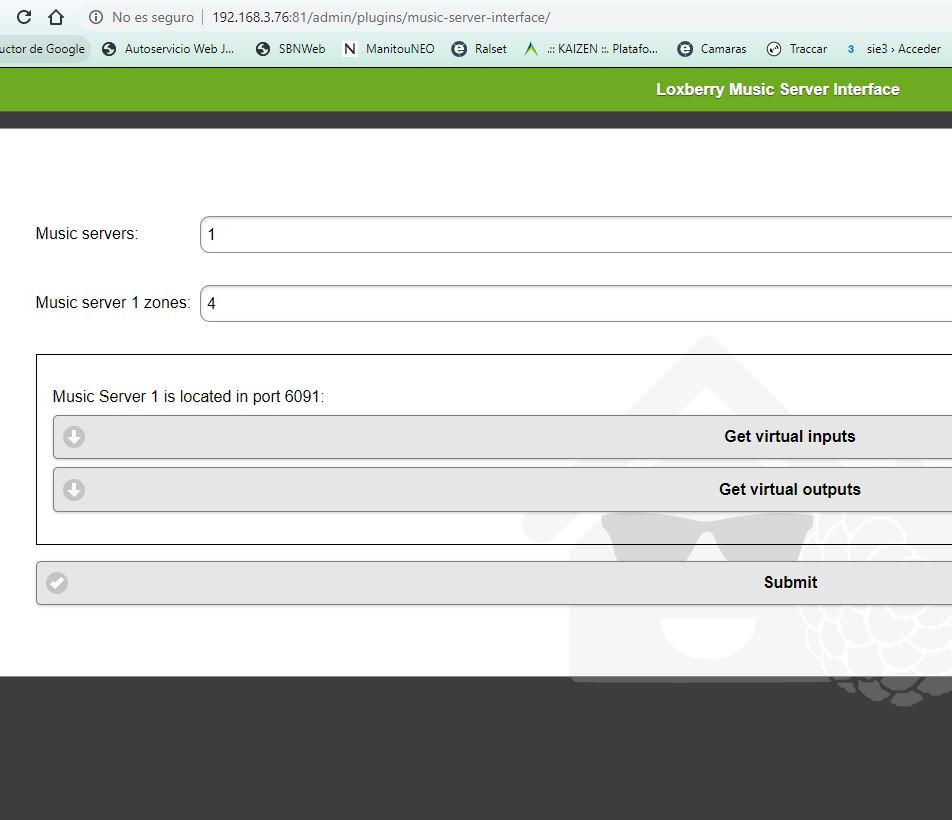Open the sie3 Acceder bookmark
This screenshot has height=820, width=952.
[892, 49]
